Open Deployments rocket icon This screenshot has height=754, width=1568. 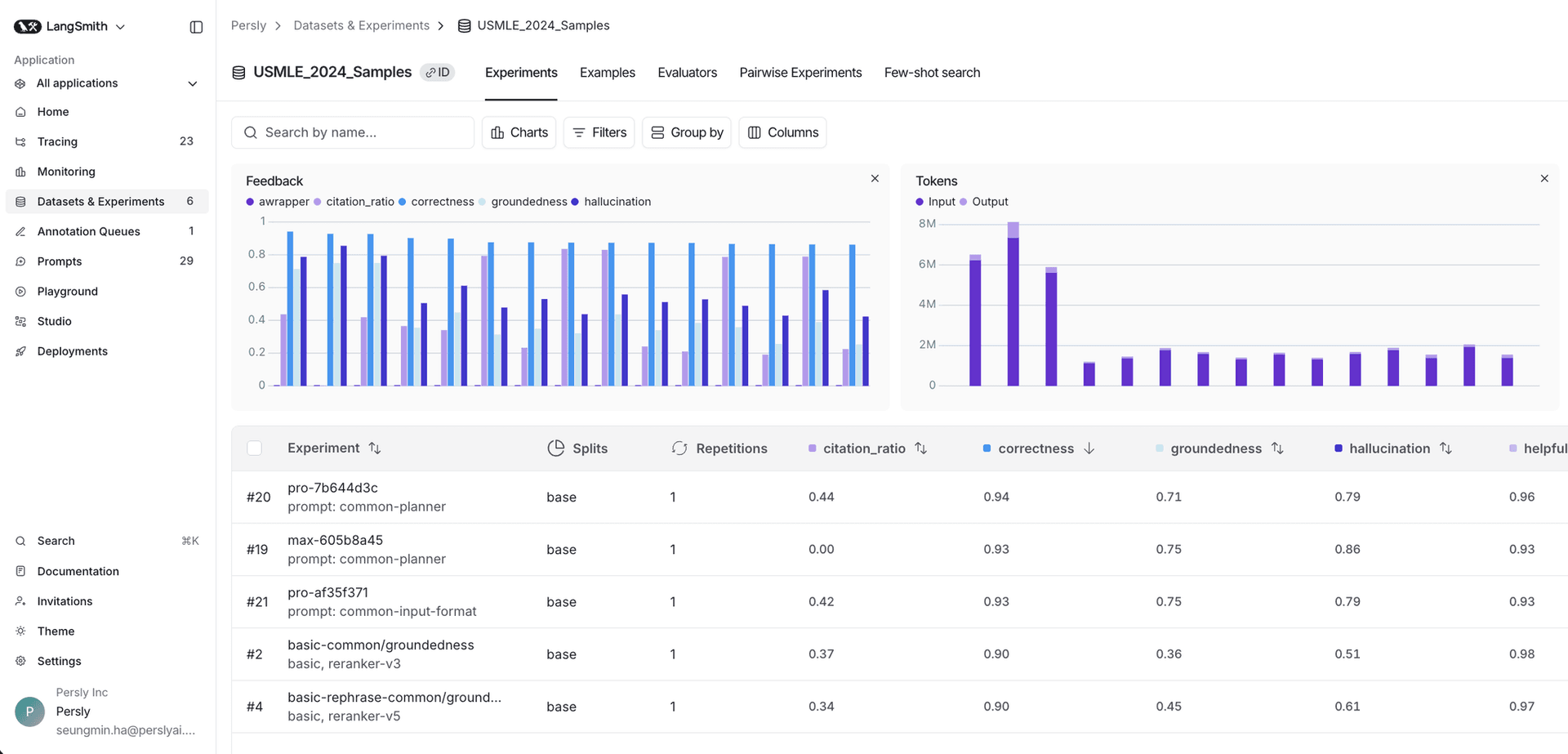(20, 351)
